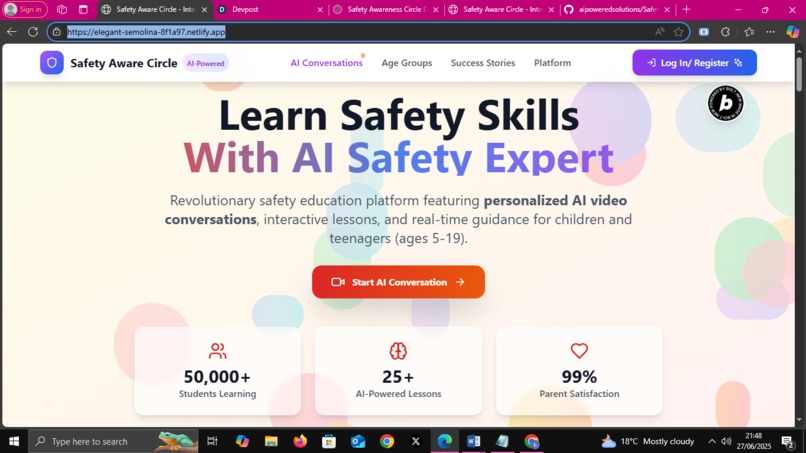Open File Explorer from taskbar
Viewport: 806px width, 453px height.
[x=271, y=441]
